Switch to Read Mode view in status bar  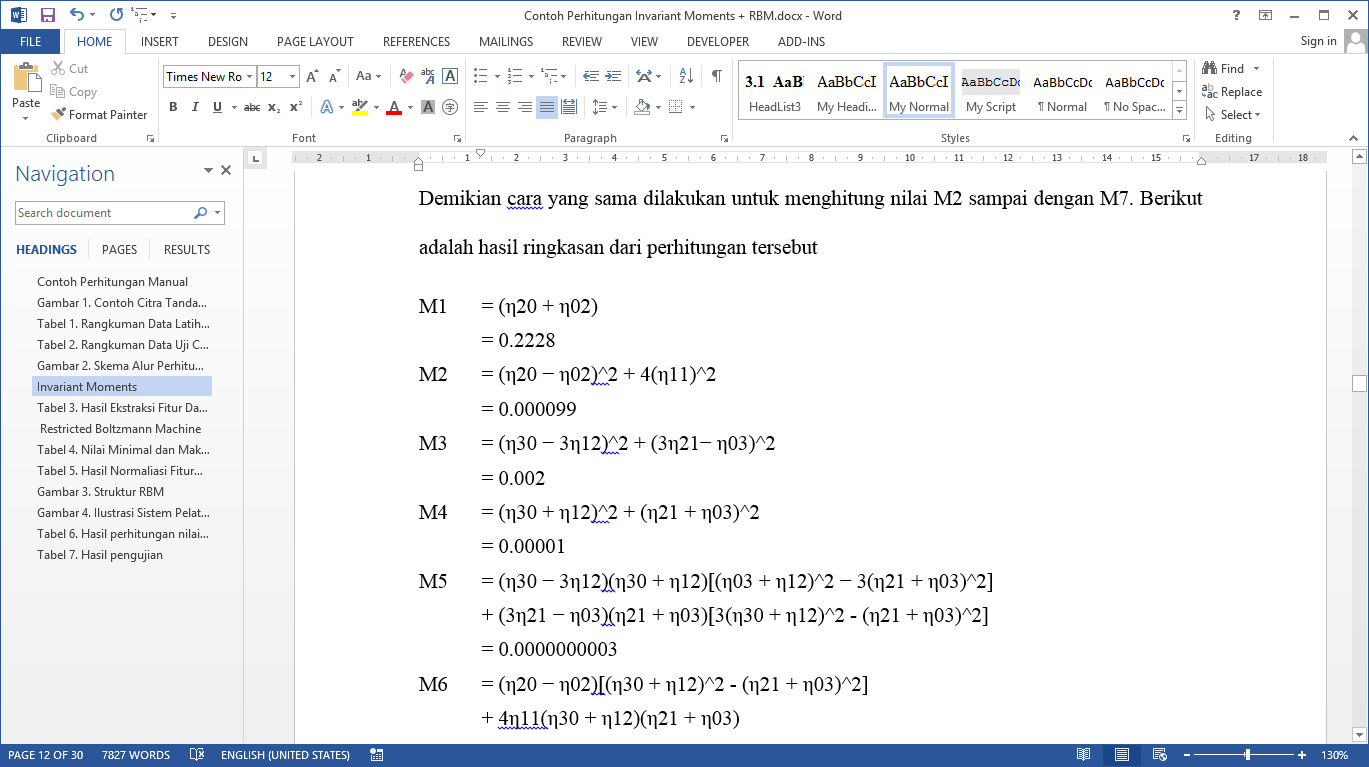(x=1083, y=755)
